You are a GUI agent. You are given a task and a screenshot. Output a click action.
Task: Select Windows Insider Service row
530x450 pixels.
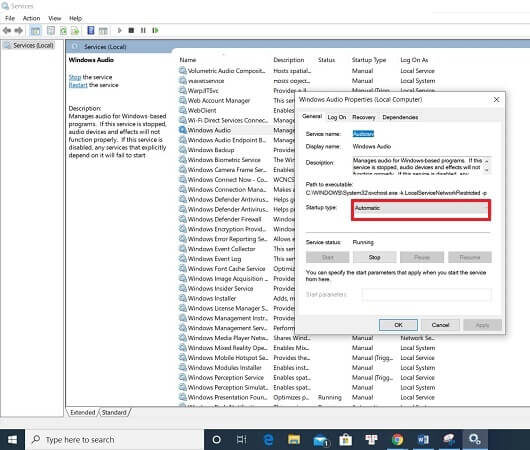click(220, 288)
